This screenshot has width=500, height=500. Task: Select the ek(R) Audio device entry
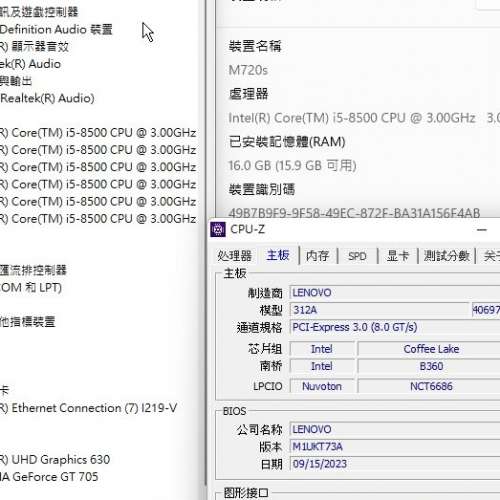coord(30,64)
